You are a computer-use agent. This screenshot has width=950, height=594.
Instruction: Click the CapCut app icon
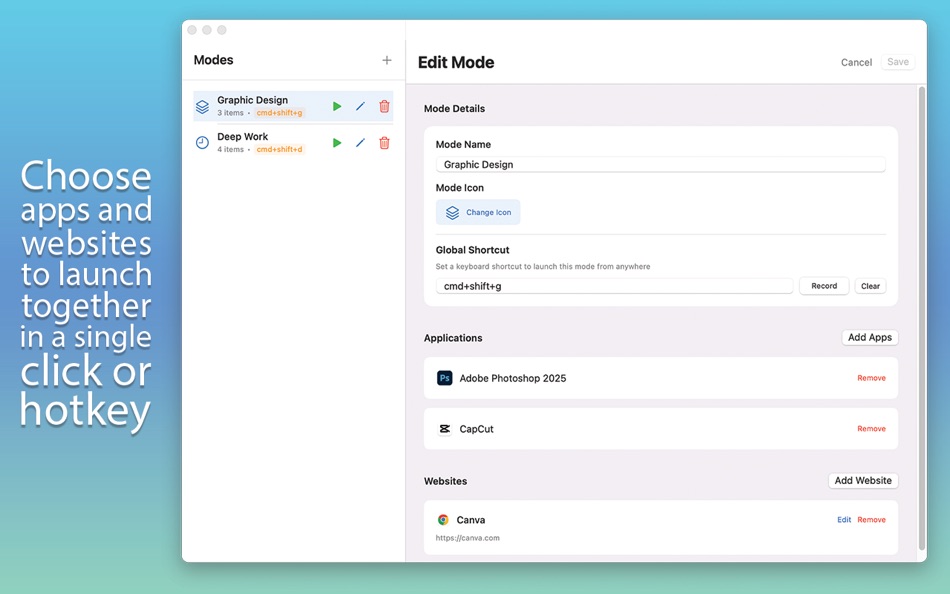tap(444, 429)
